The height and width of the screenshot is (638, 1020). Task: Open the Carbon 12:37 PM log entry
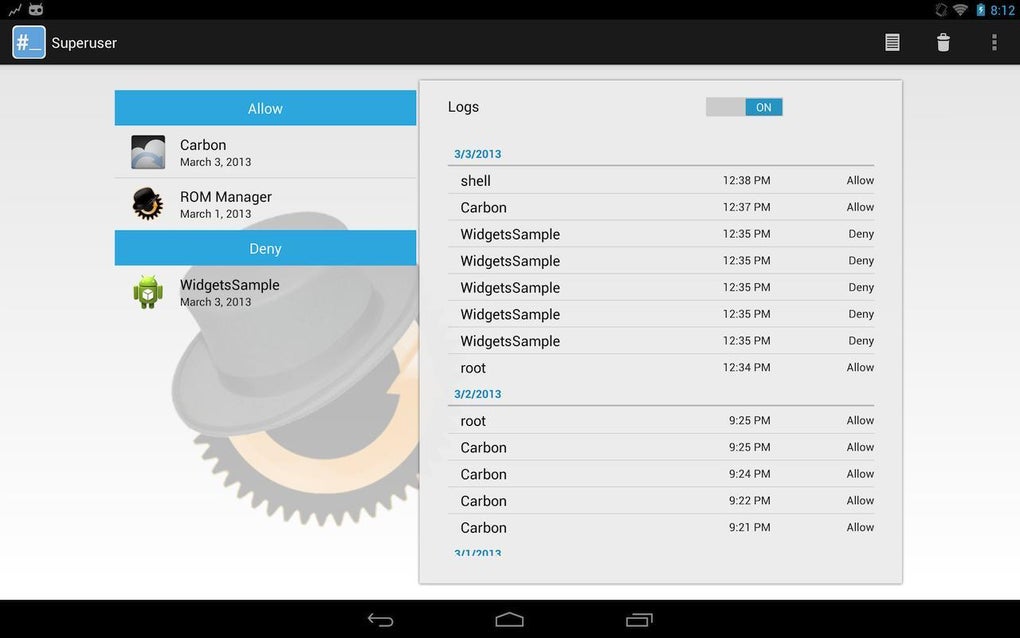tap(661, 207)
